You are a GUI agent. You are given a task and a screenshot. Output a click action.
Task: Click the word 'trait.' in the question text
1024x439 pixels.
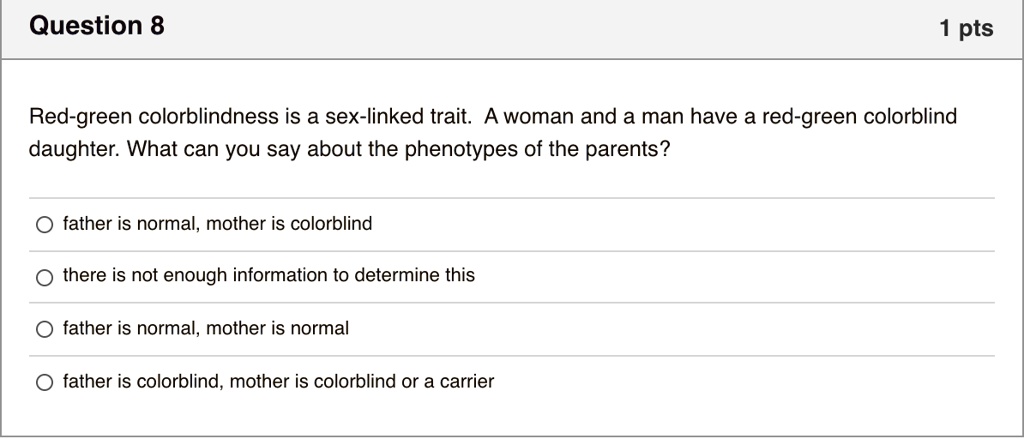451,117
